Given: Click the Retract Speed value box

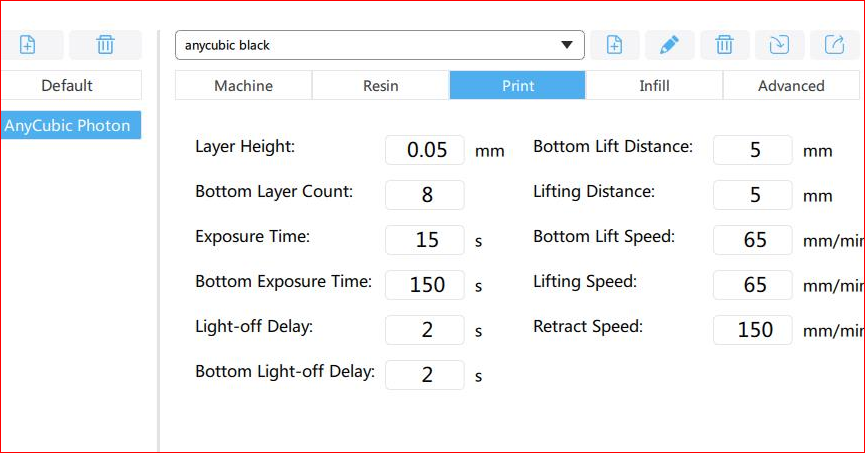Looking at the screenshot, I should [753, 330].
